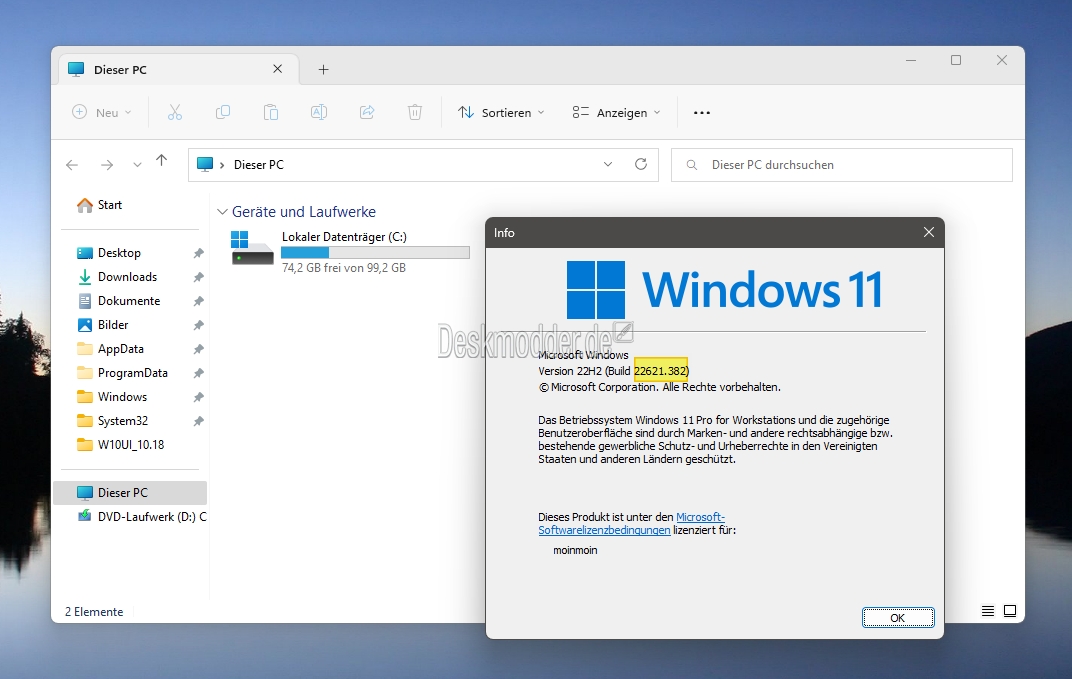The height and width of the screenshot is (679, 1072).
Task: Unpin Desktop from quick access
Action: tap(198, 253)
